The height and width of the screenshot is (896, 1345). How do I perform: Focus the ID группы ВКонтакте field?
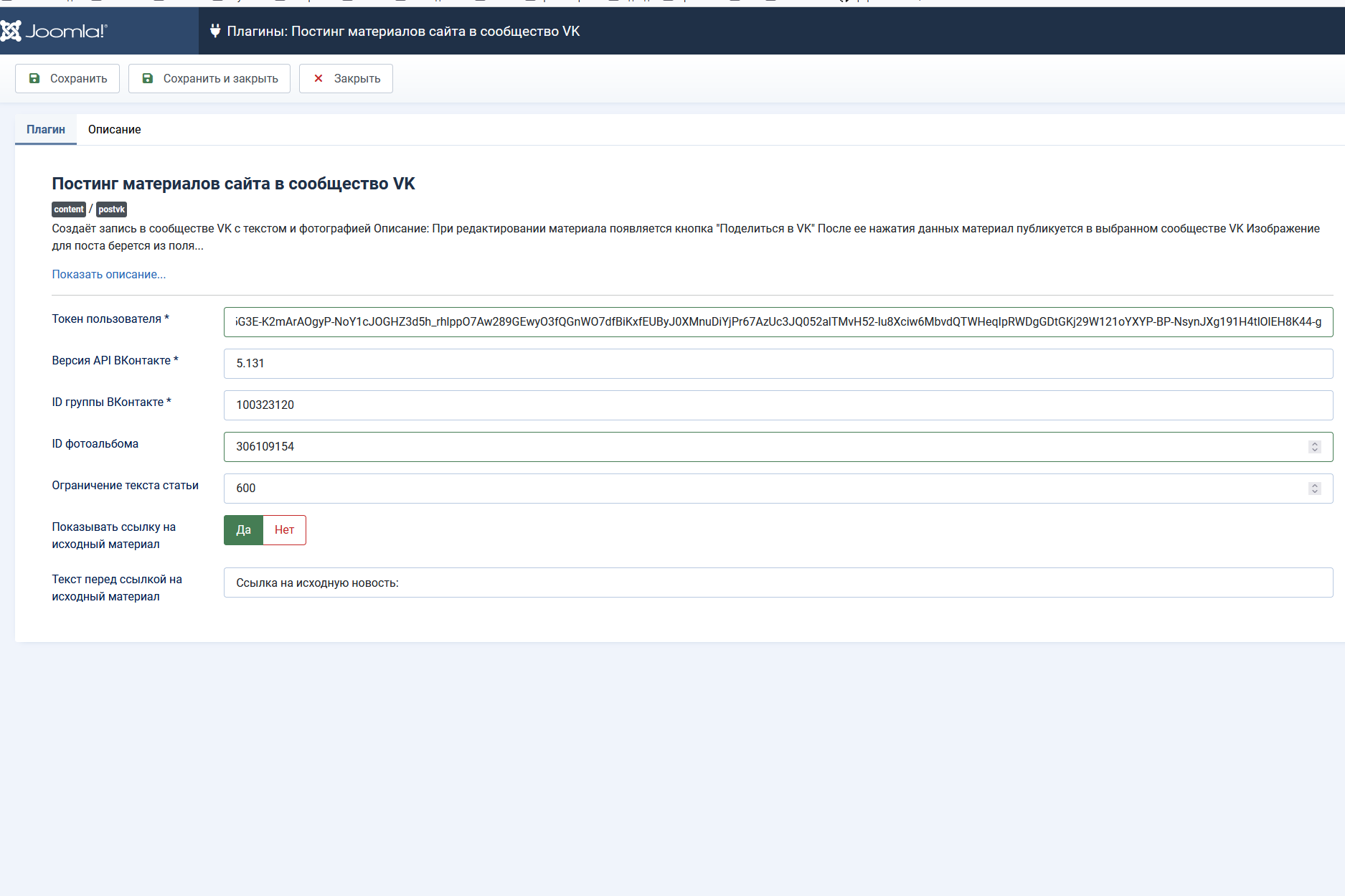click(x=778, y=405)
